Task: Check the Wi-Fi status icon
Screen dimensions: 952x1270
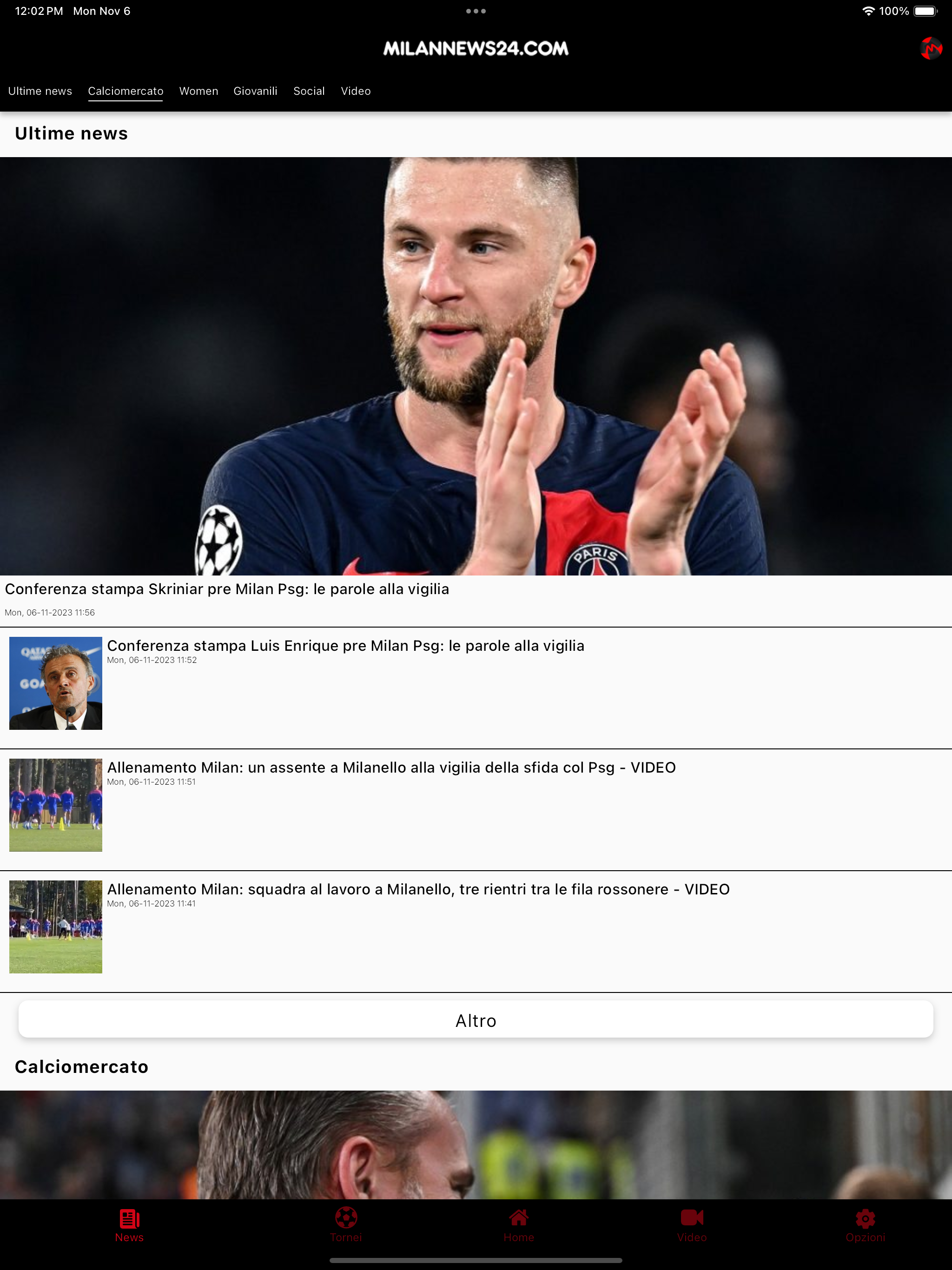Action: click(868, 11)
